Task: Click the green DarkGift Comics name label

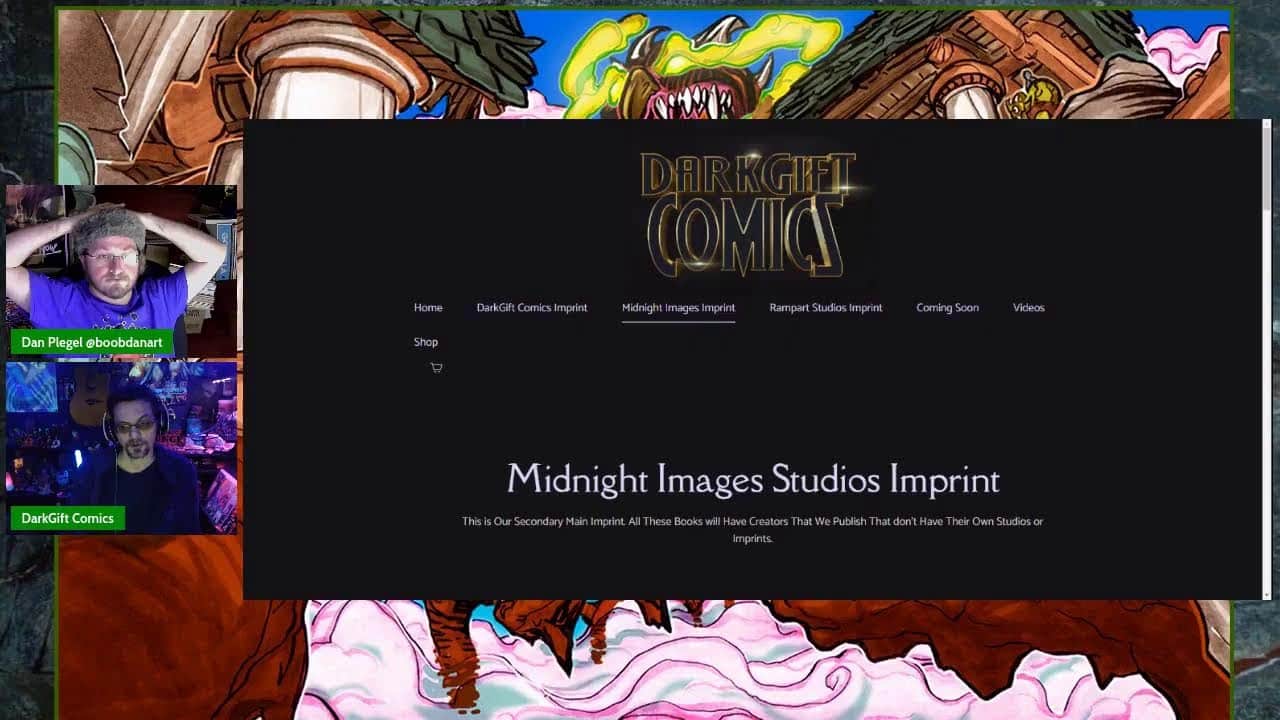Action: pyautogui.click(x=67, y=519)
